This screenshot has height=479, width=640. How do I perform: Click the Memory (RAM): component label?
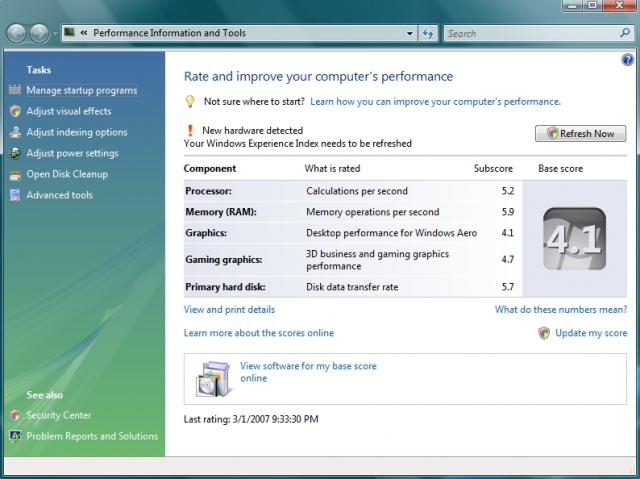221,212
